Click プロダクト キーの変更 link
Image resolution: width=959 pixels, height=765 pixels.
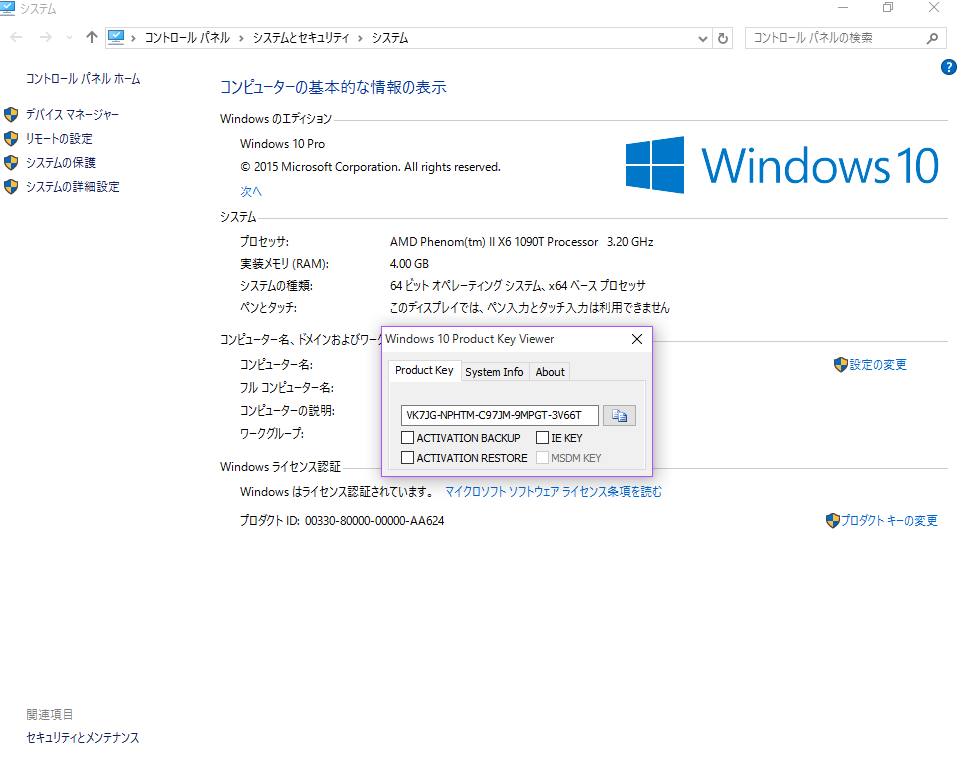tap(889, 520)
